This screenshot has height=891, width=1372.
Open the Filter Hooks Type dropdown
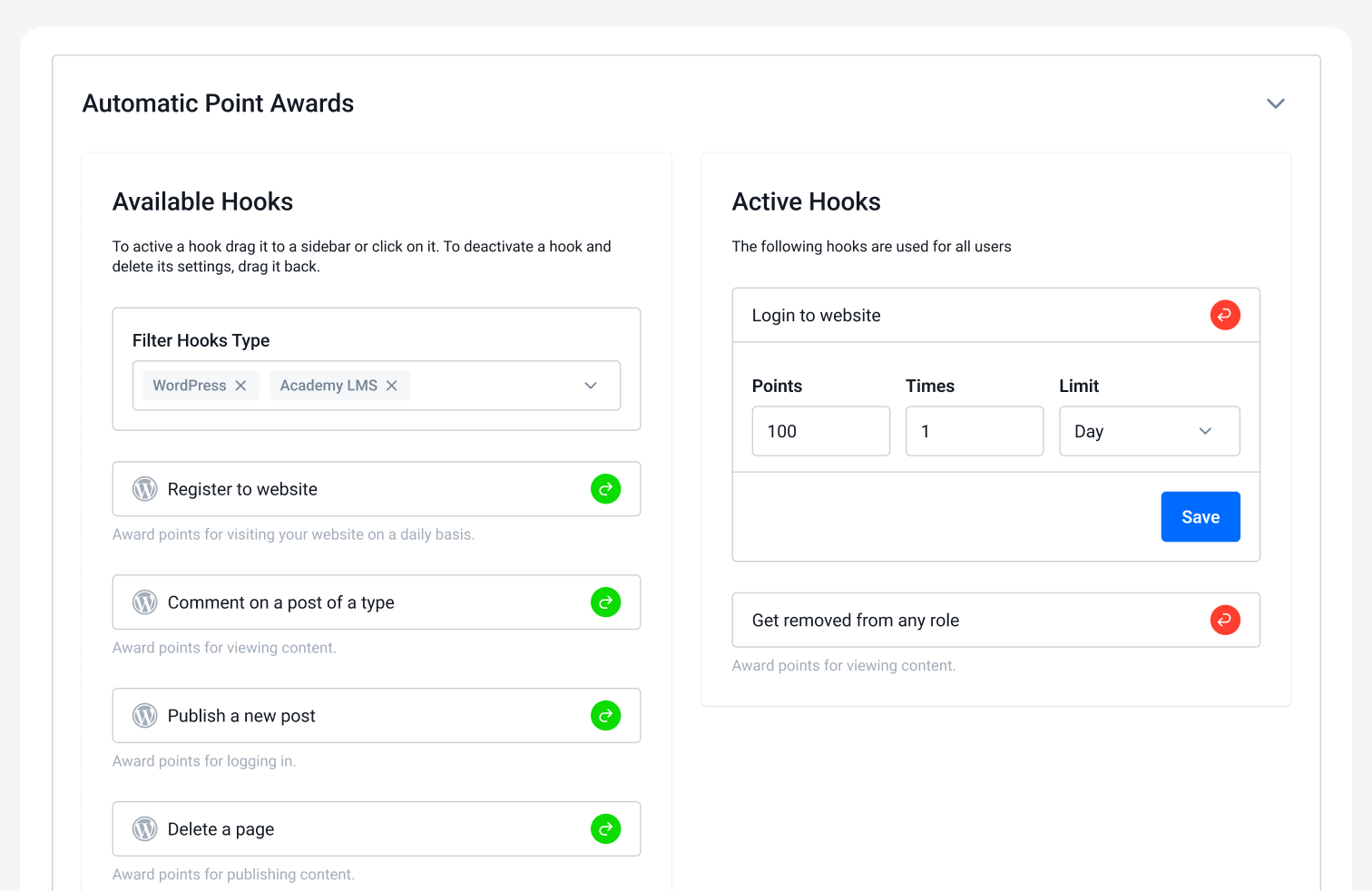pyautogui.click(x=591, y=385)
